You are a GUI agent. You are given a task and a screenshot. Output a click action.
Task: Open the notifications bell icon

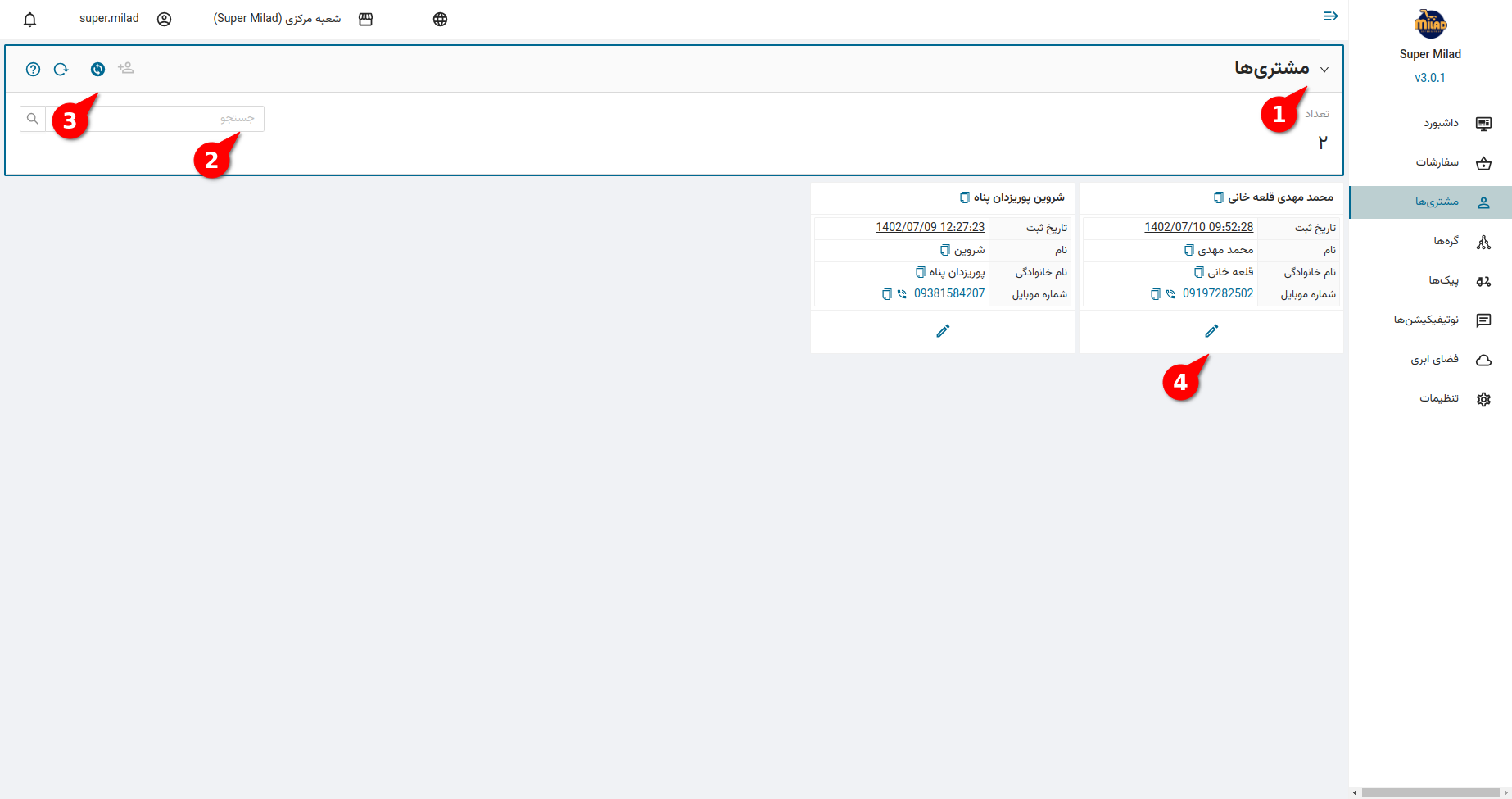point(30,20)
